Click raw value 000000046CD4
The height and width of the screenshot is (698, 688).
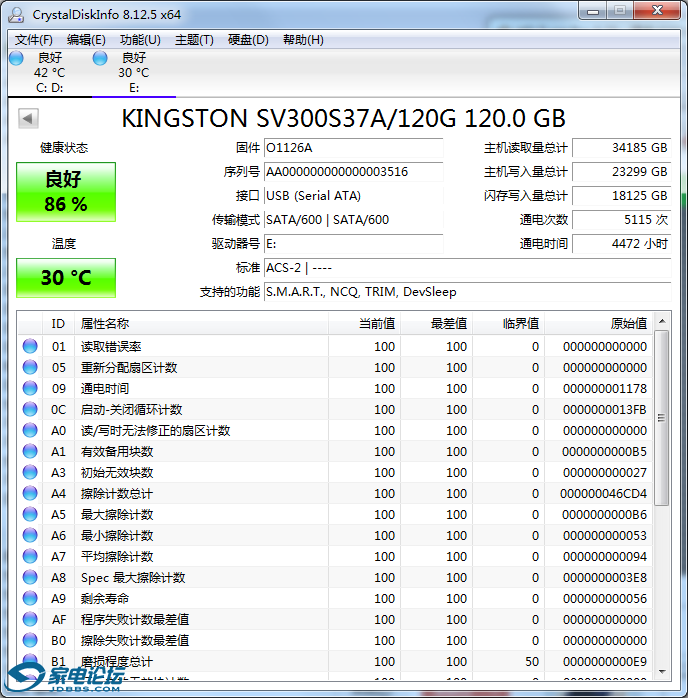tap(603, 493)
